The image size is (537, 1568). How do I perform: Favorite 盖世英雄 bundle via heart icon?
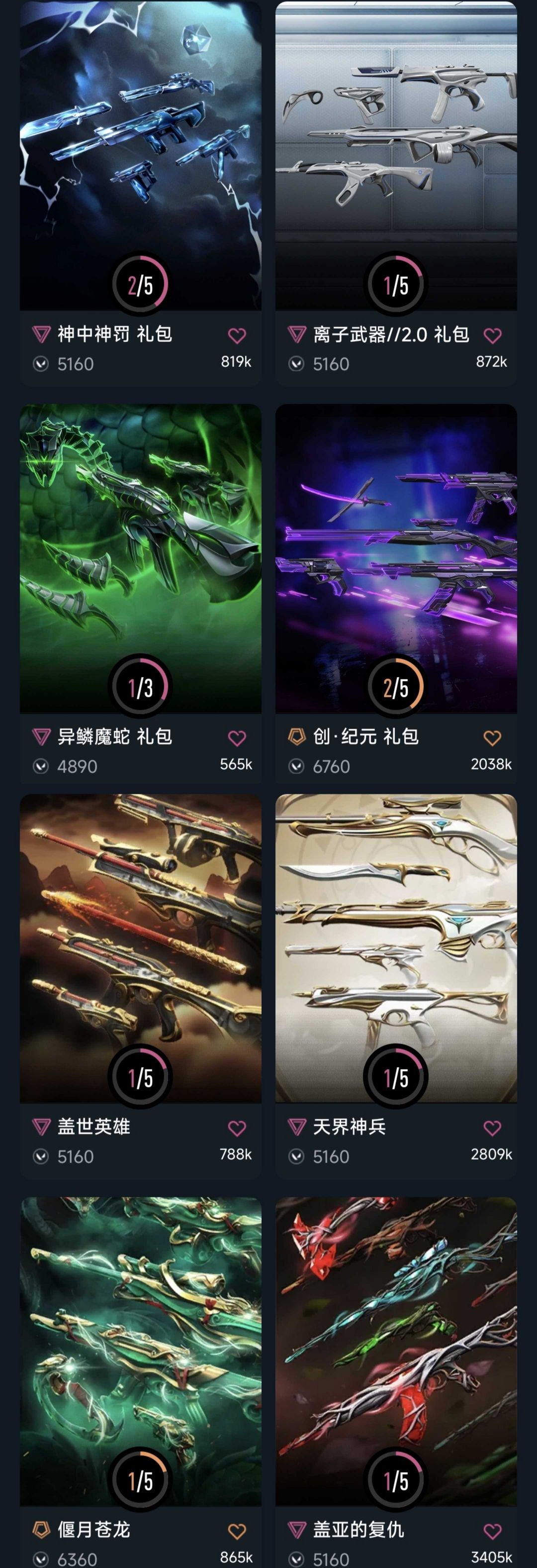(x=237, y=1128)
